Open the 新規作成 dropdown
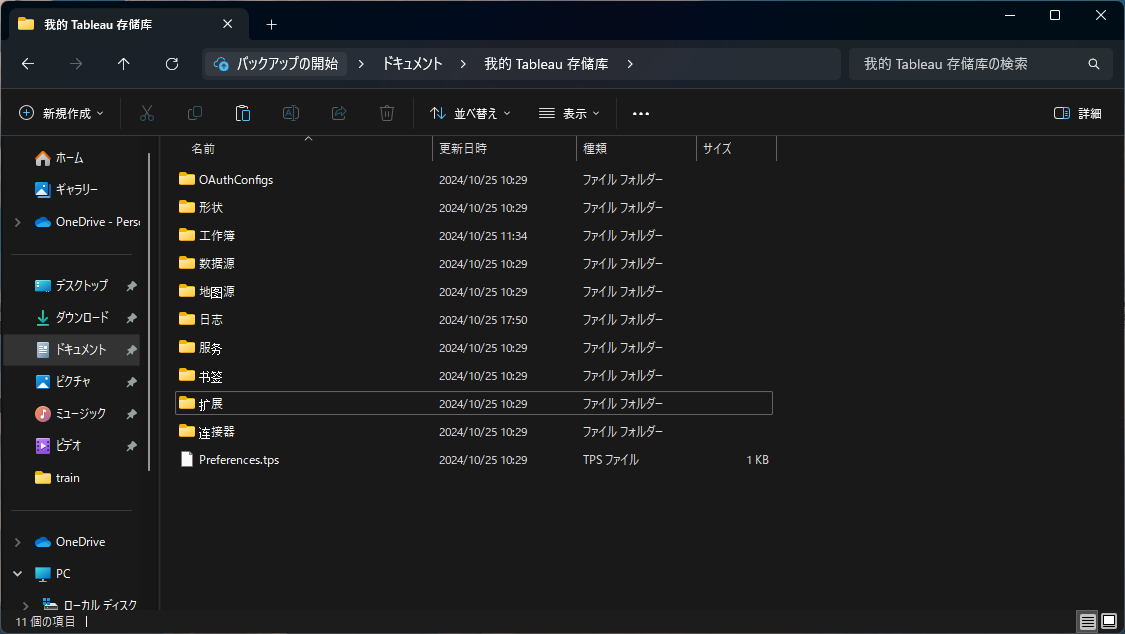1125x634 pixels. pyautogui.click(x=62, y=113)
